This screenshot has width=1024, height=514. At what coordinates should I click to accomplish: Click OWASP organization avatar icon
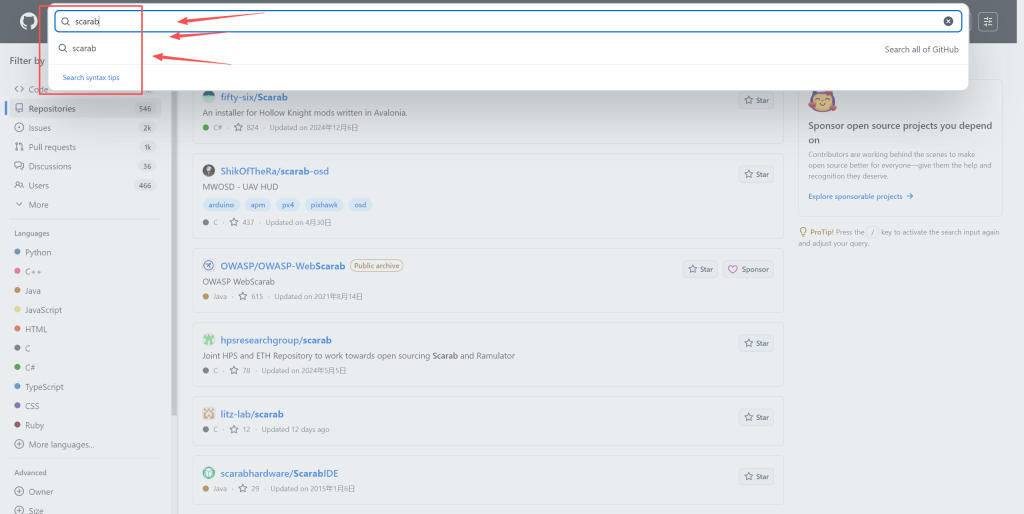pos(208,266)
